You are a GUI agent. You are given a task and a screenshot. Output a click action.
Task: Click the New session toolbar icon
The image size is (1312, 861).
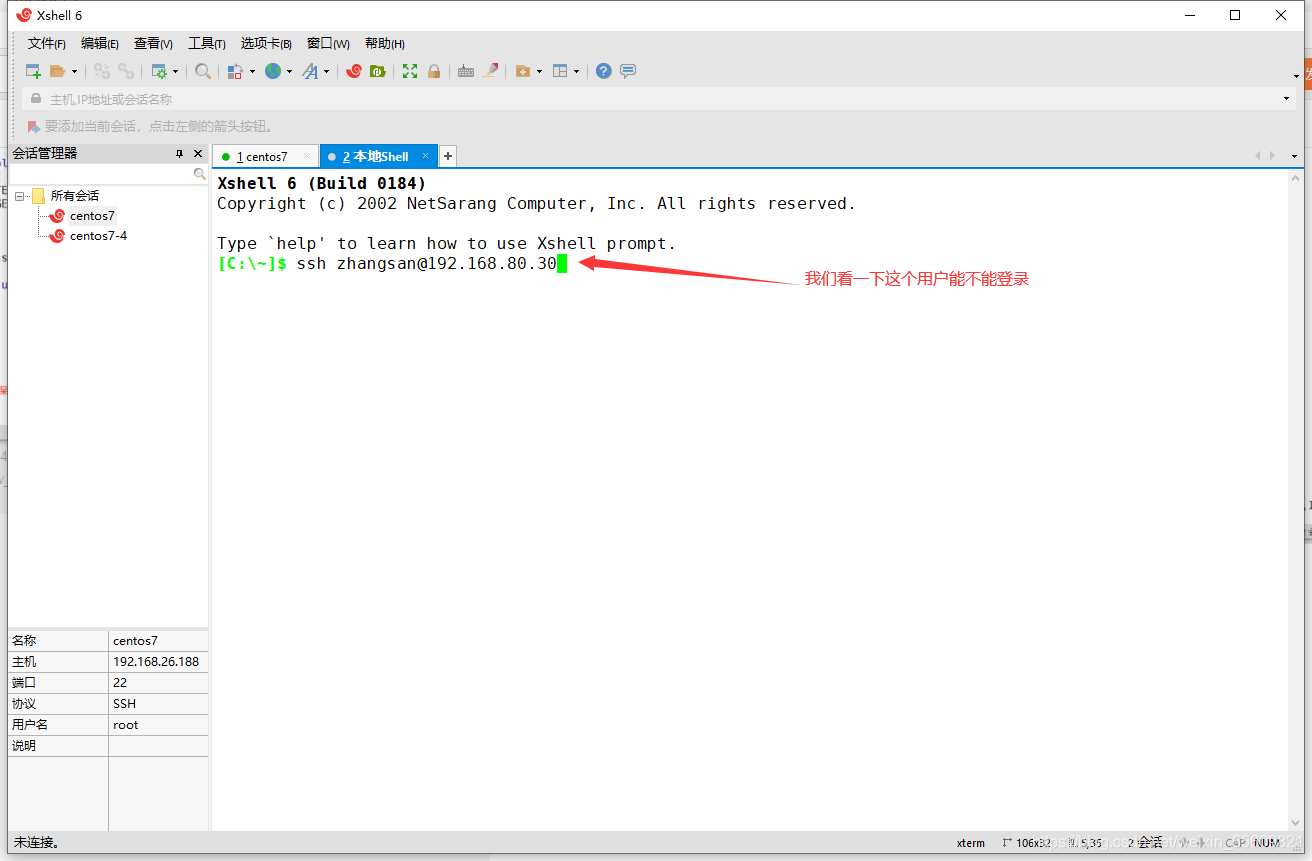[x=33, y=71]
